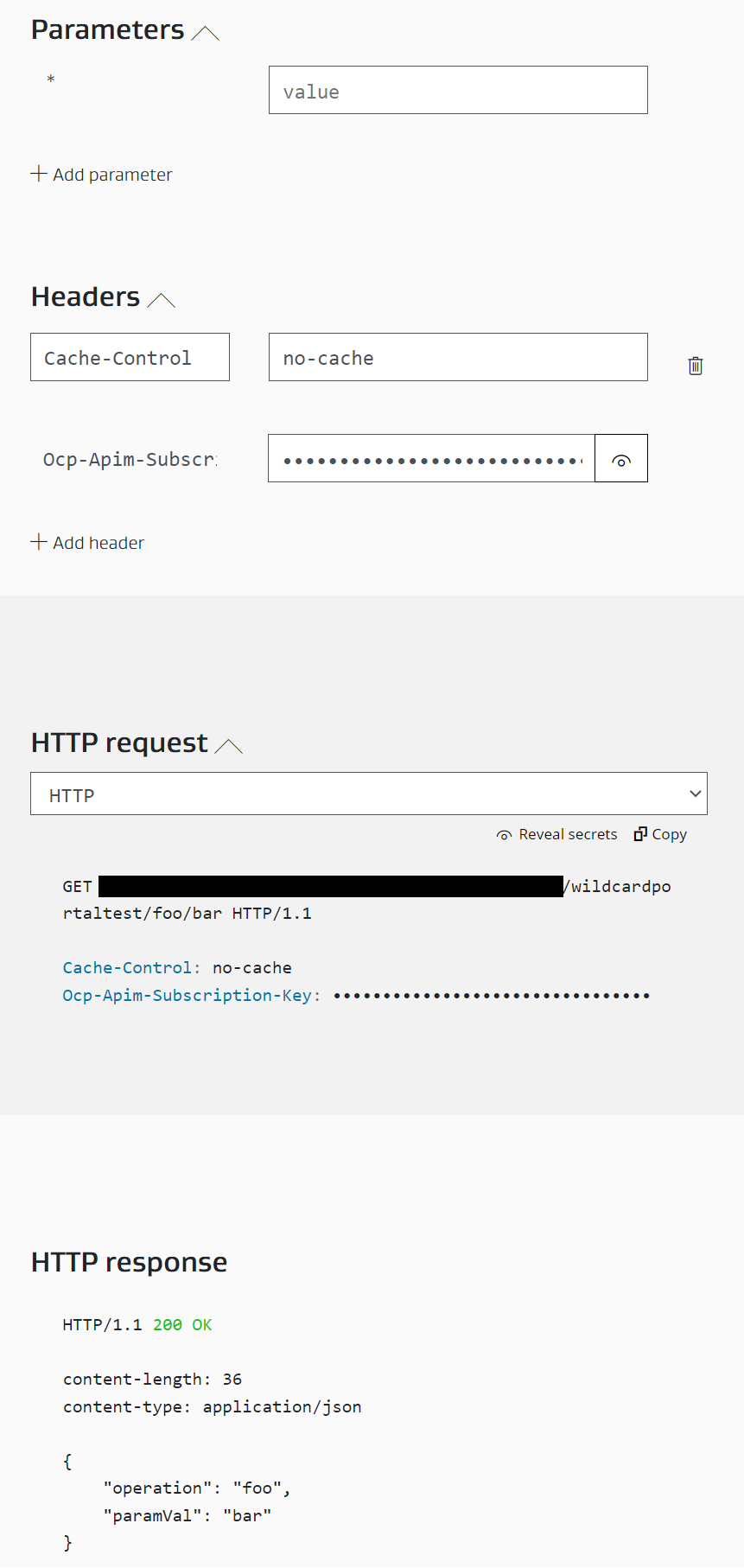
Task: Select the HTTP response section heading
Action: pyautogui.click(x=128, y=1262)
